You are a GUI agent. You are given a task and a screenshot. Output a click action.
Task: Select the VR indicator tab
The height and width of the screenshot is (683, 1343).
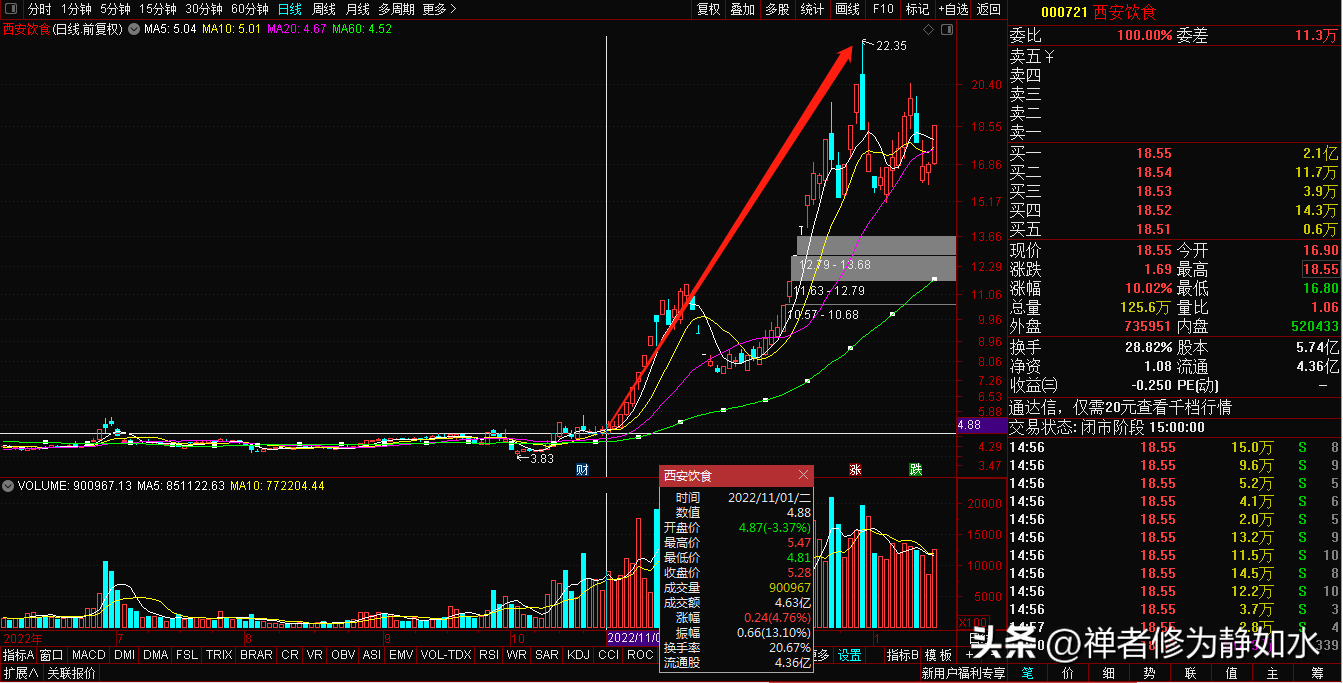(x=315, y=655)
